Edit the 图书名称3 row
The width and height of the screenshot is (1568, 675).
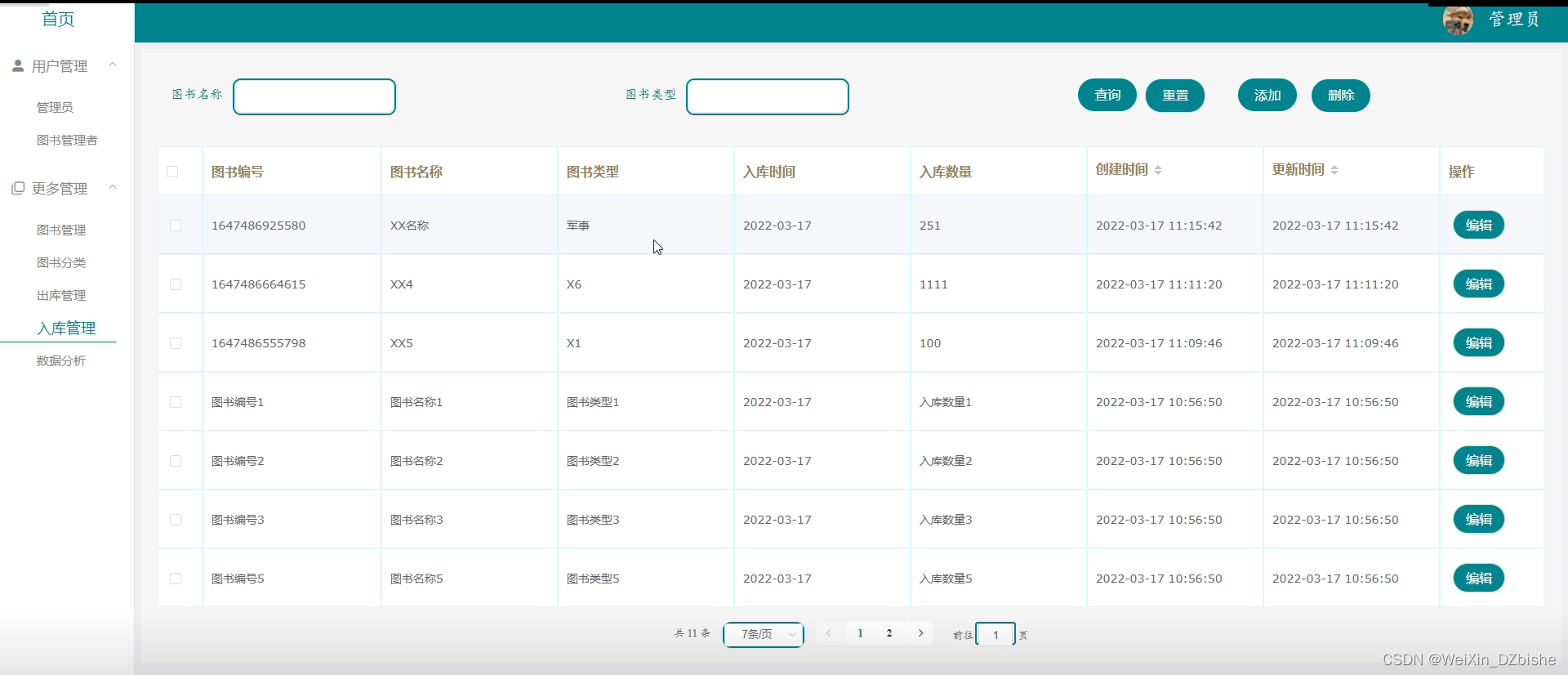click(1479, 520)
